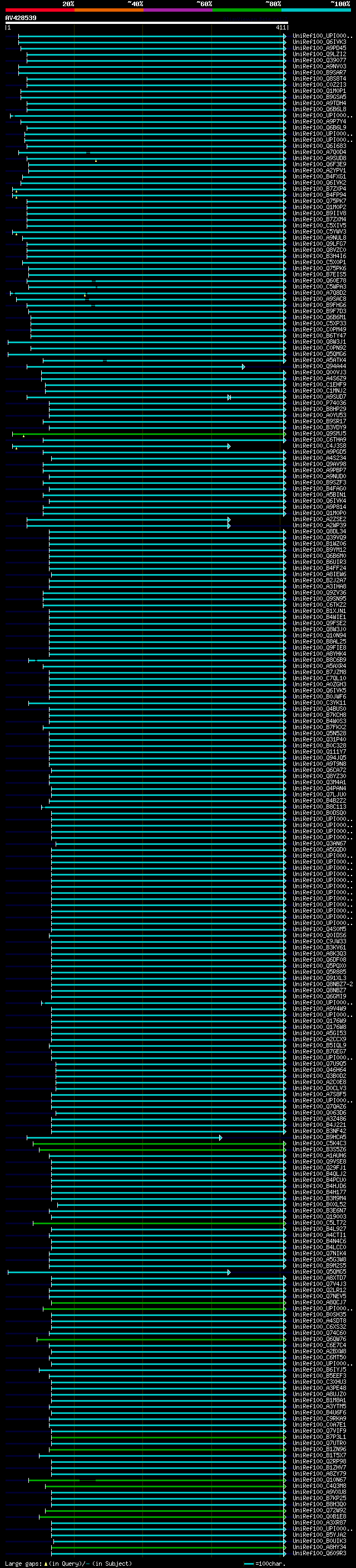Click label UniRef100_B7P3L1
Screen dimensions: 356x1568
[319, 1437]
